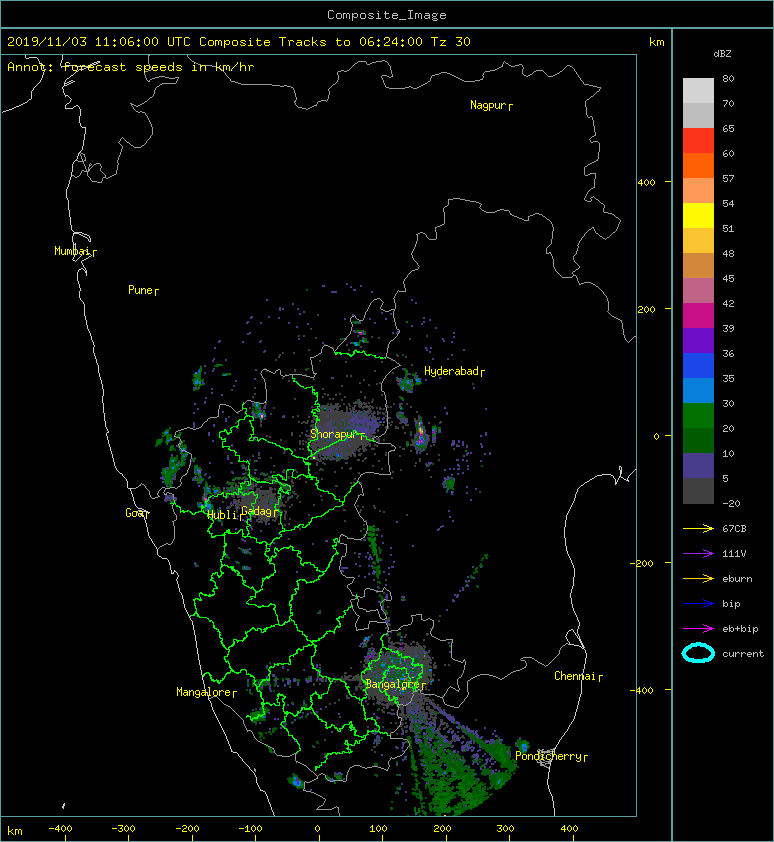Select the orange 57 dBZ color swatch

tap(698, 165)
